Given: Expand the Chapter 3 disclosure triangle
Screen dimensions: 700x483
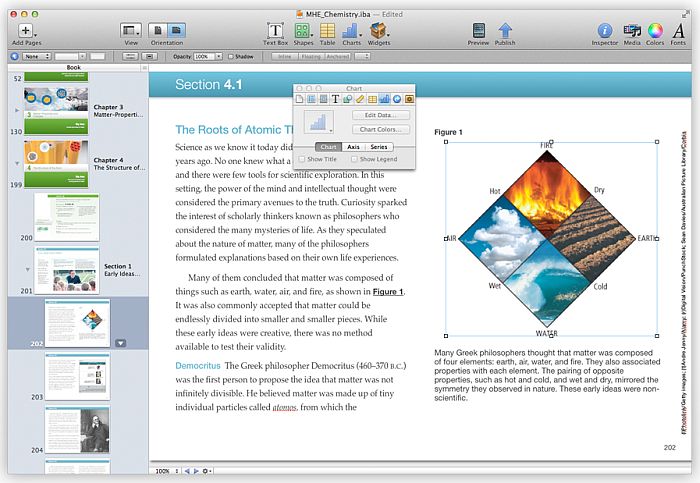Looking at the screenshot, I should tap(15, 106).
